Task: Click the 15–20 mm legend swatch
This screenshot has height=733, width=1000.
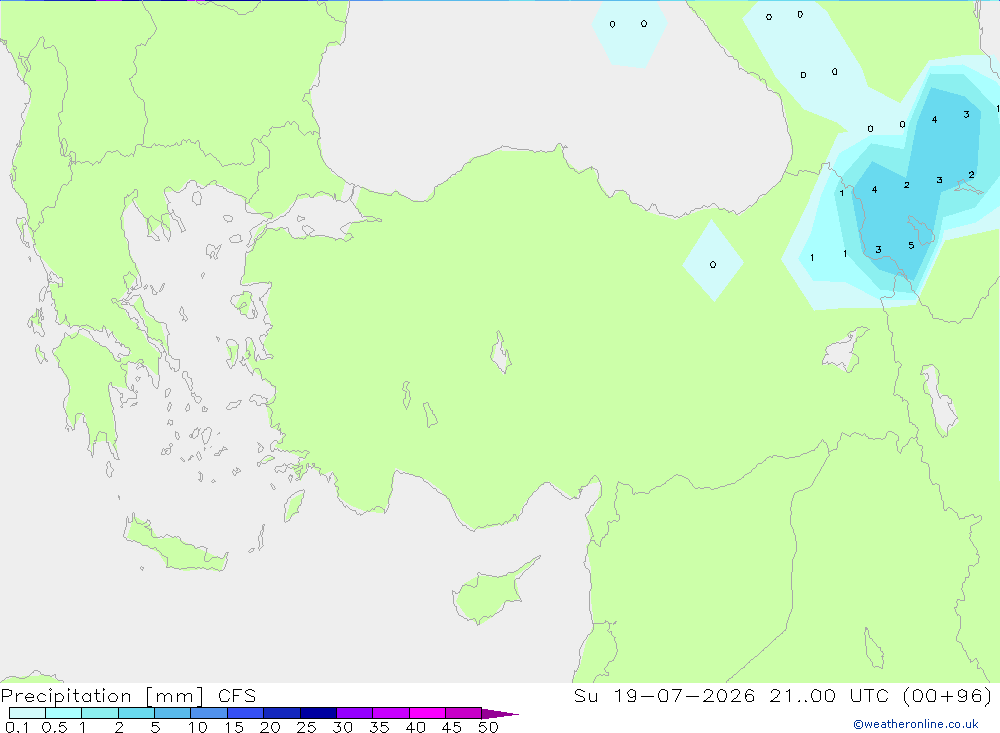Action: coord(246,713)
